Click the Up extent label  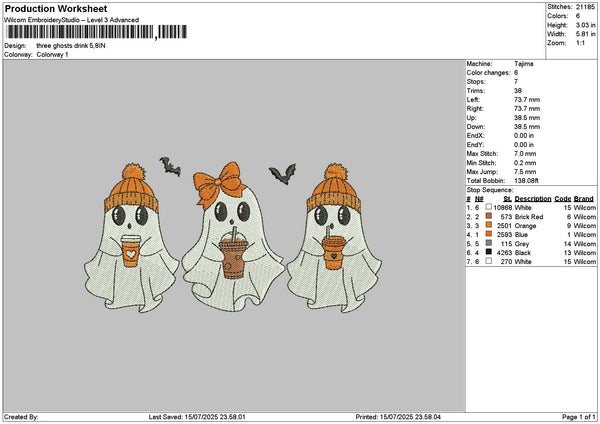pyautogui.click(x=471, y=117)
